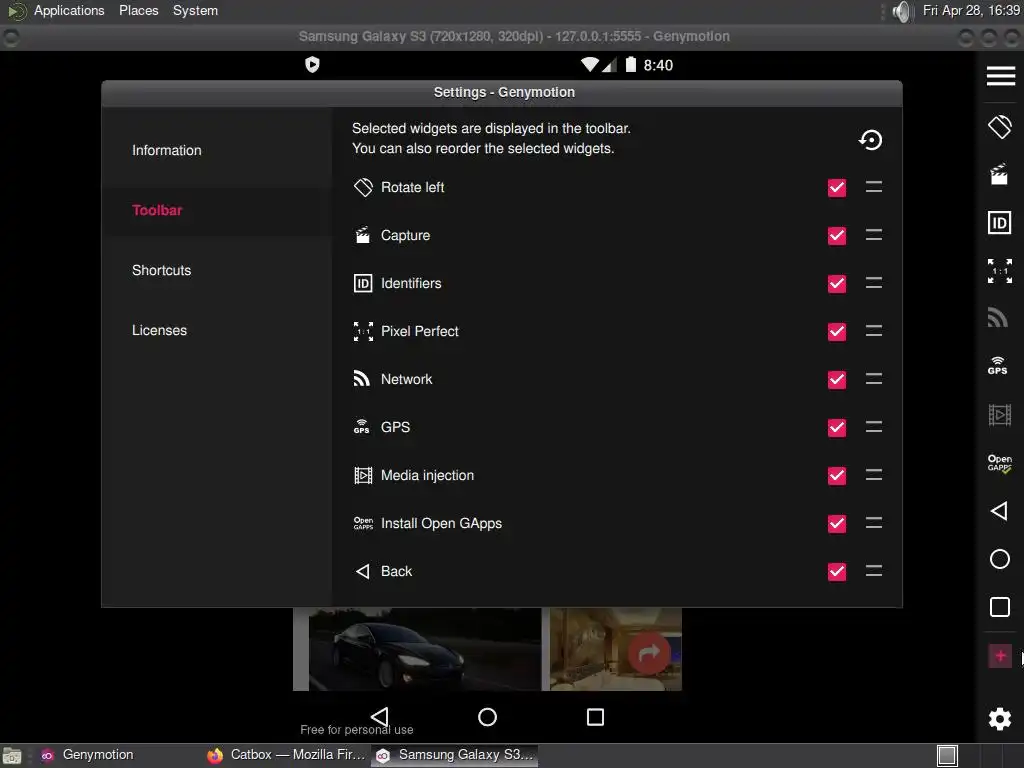Click the pink plus icon in the sidebar

click(x=1000, y=656)
